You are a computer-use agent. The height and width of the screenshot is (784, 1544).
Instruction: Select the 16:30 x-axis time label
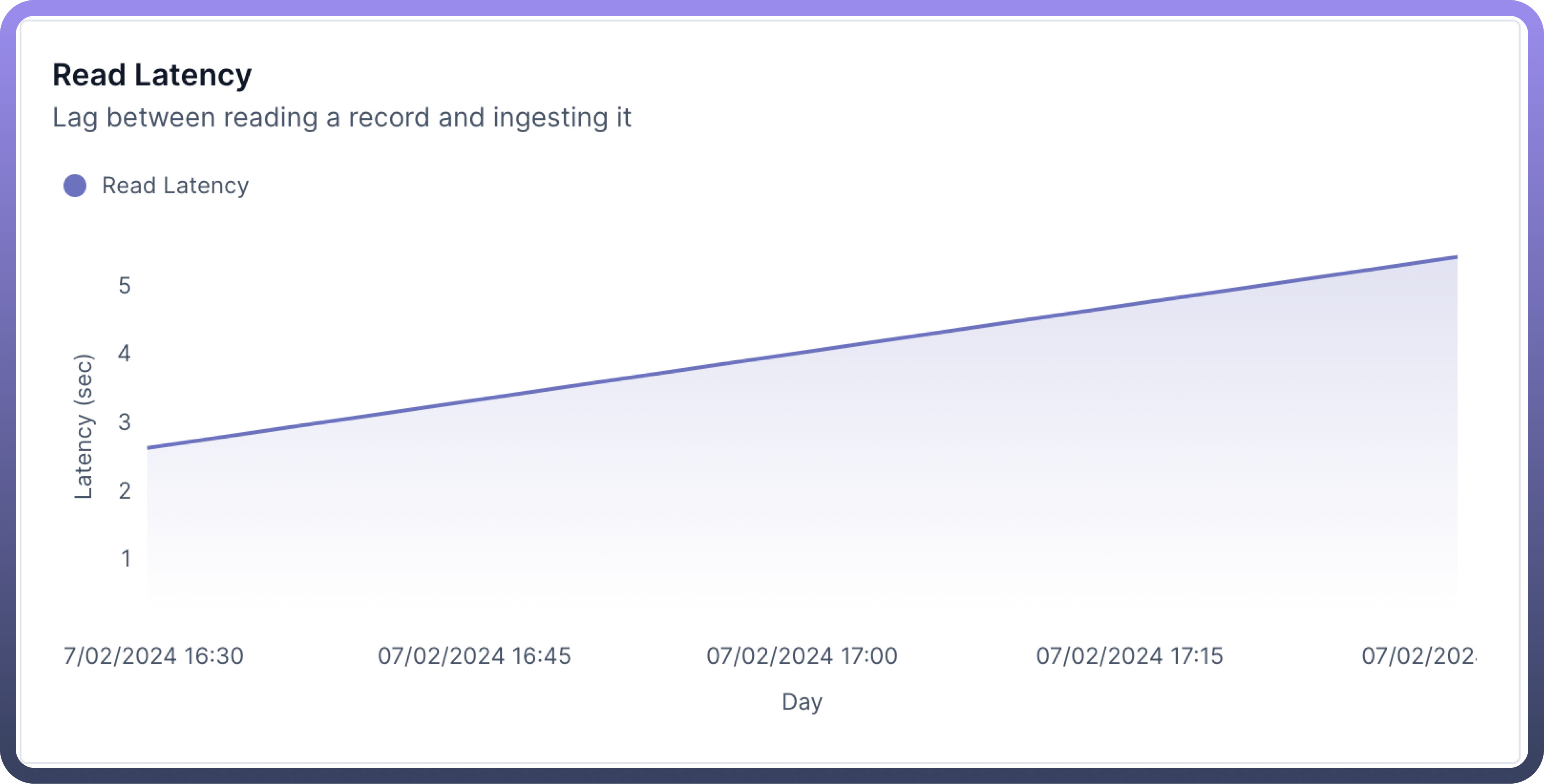[x=154, y=656]
